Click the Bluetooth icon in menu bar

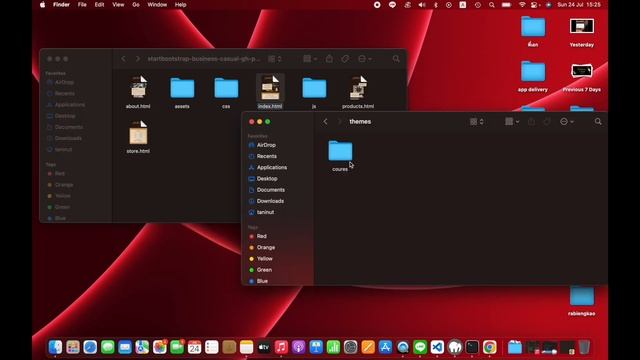coord(436,5)
